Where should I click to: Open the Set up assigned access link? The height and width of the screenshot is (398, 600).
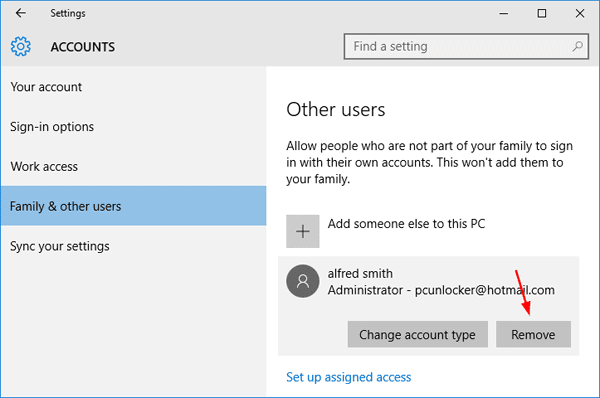click(349, 377)
